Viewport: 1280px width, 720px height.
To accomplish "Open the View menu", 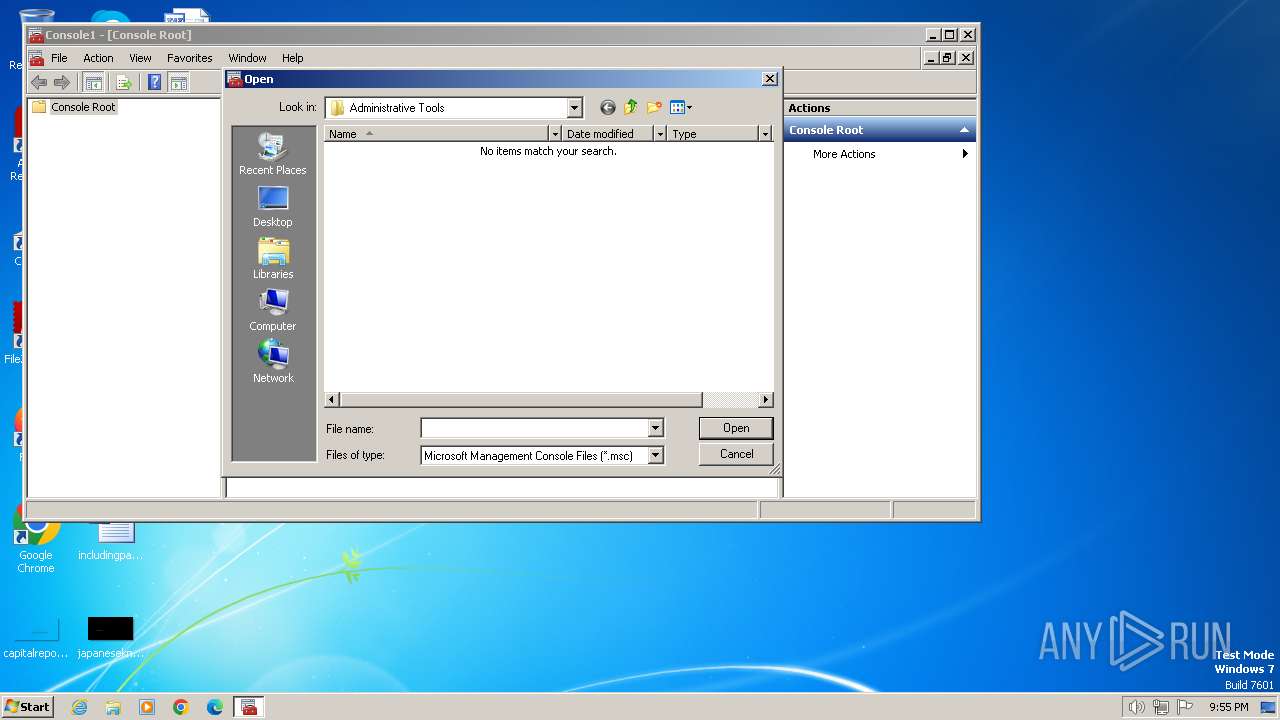I will coord(140,58).
